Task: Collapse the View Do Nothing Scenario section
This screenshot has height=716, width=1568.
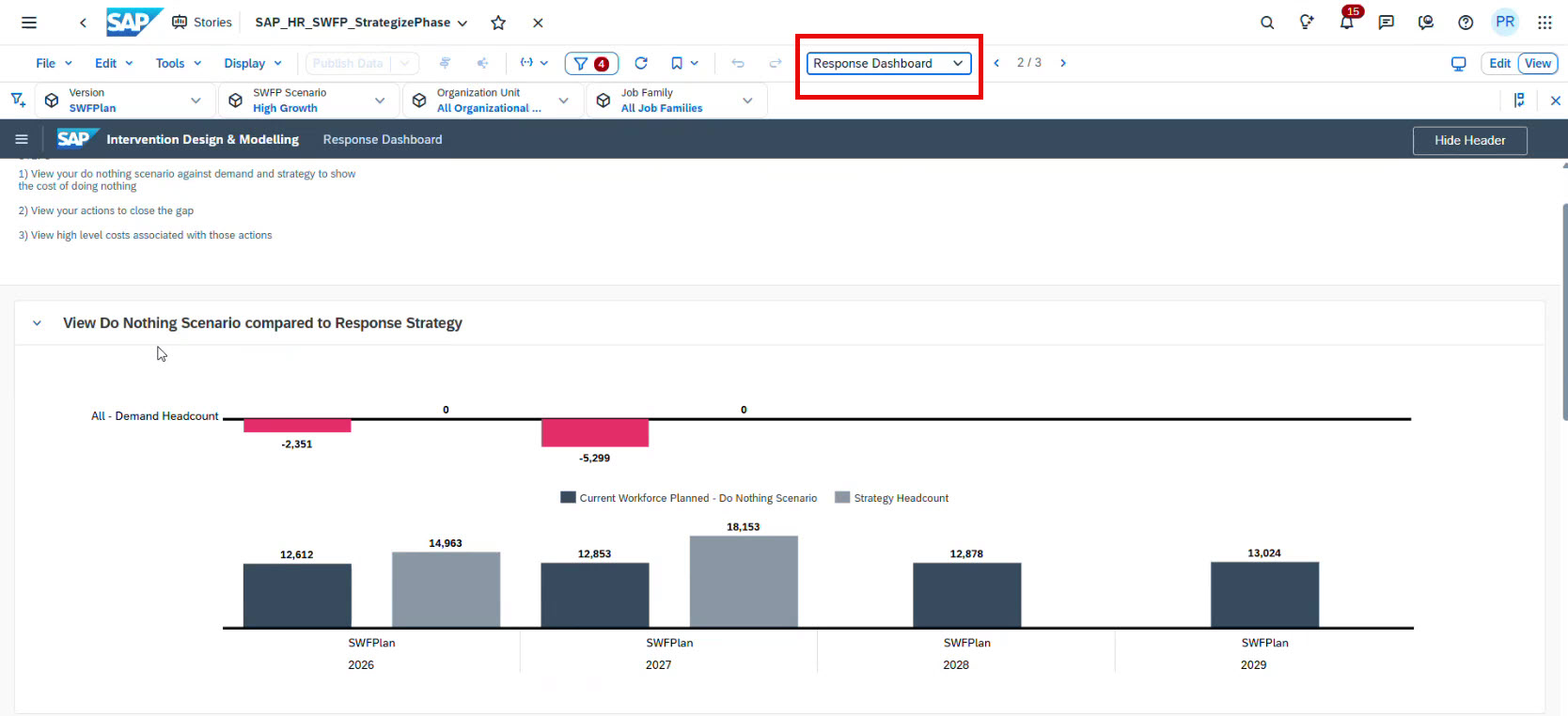Action: pyautogui.click(x=38, y=323)
